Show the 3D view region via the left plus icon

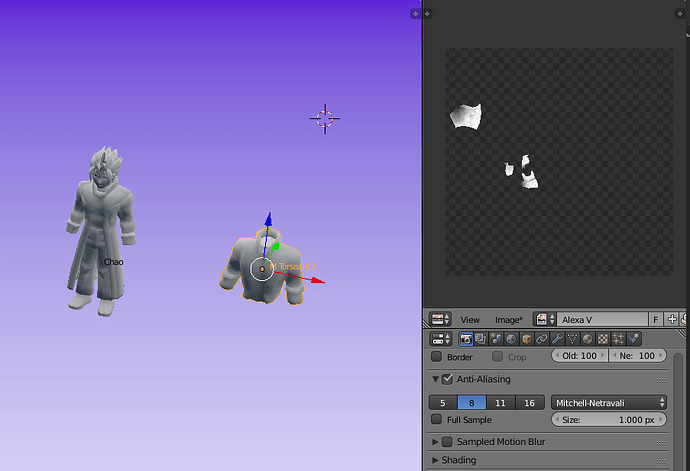pyautogui.click(x=415, y=14)
